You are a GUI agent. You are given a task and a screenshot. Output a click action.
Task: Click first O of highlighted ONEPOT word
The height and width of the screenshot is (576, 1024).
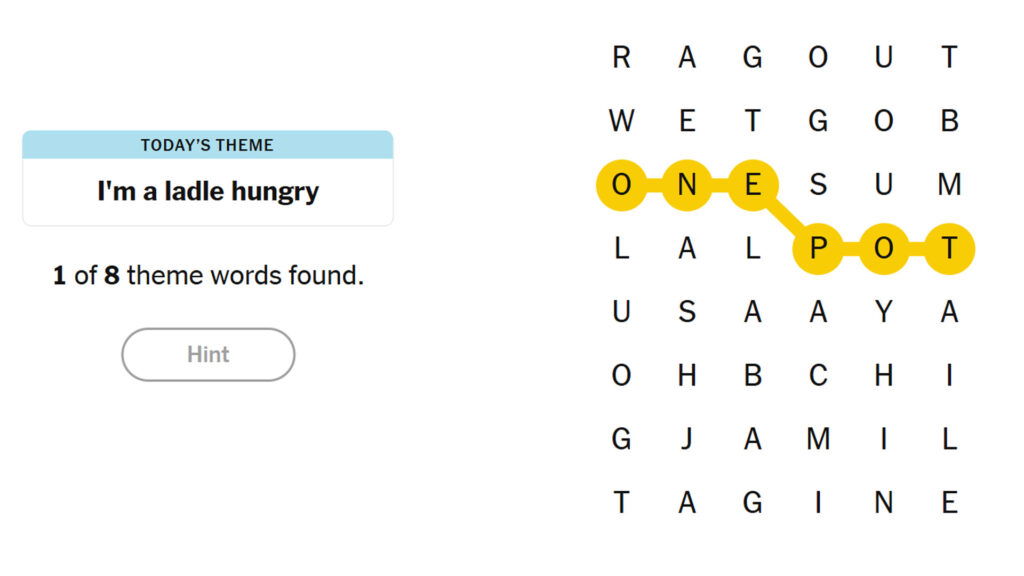click(x=621, y=185)
